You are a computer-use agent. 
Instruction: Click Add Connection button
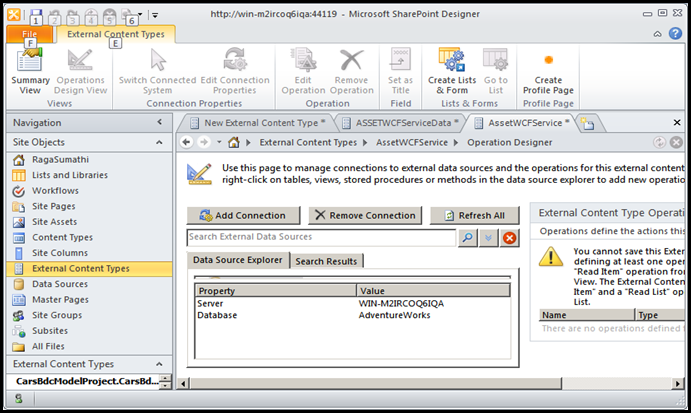pos(243,216)
